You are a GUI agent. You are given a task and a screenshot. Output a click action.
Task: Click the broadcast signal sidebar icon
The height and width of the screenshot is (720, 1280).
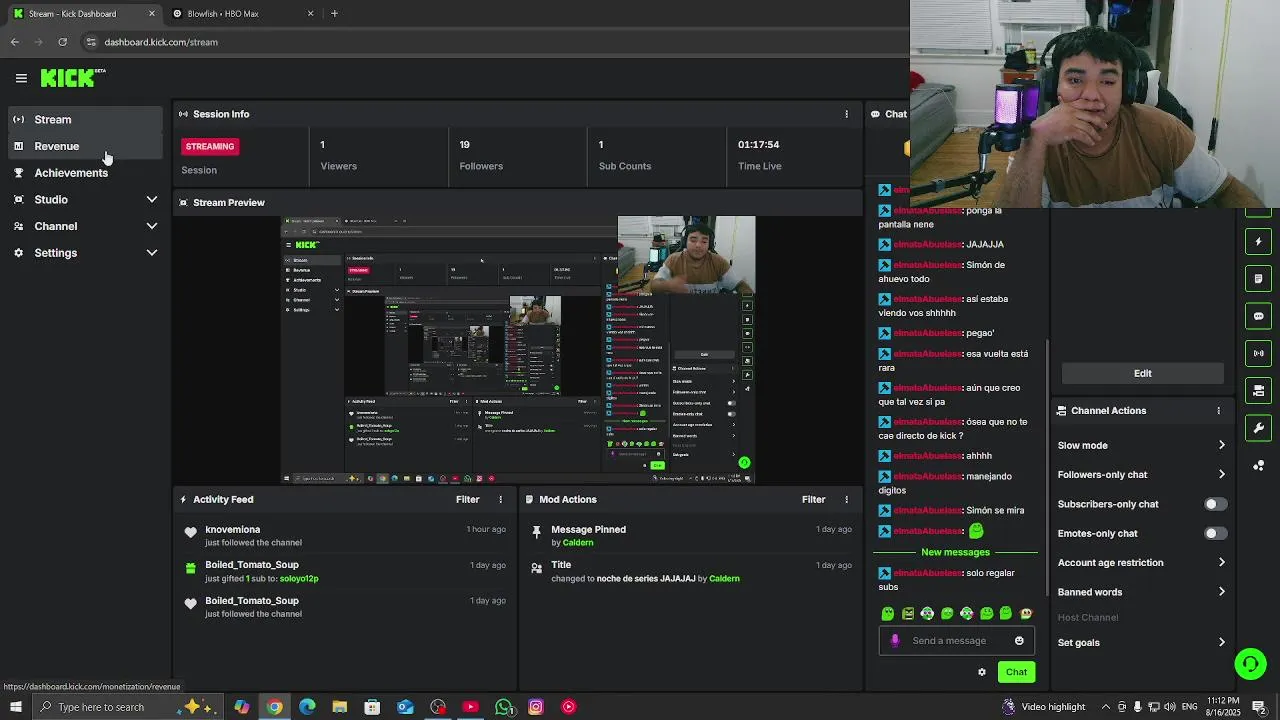click(x=1258, y=353)
